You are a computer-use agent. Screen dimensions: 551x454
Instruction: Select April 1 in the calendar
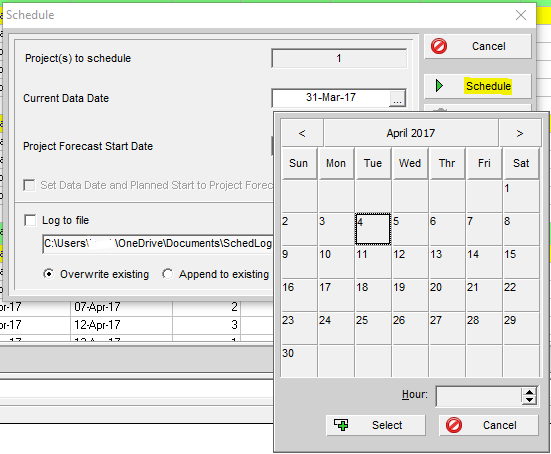point(521,196)
